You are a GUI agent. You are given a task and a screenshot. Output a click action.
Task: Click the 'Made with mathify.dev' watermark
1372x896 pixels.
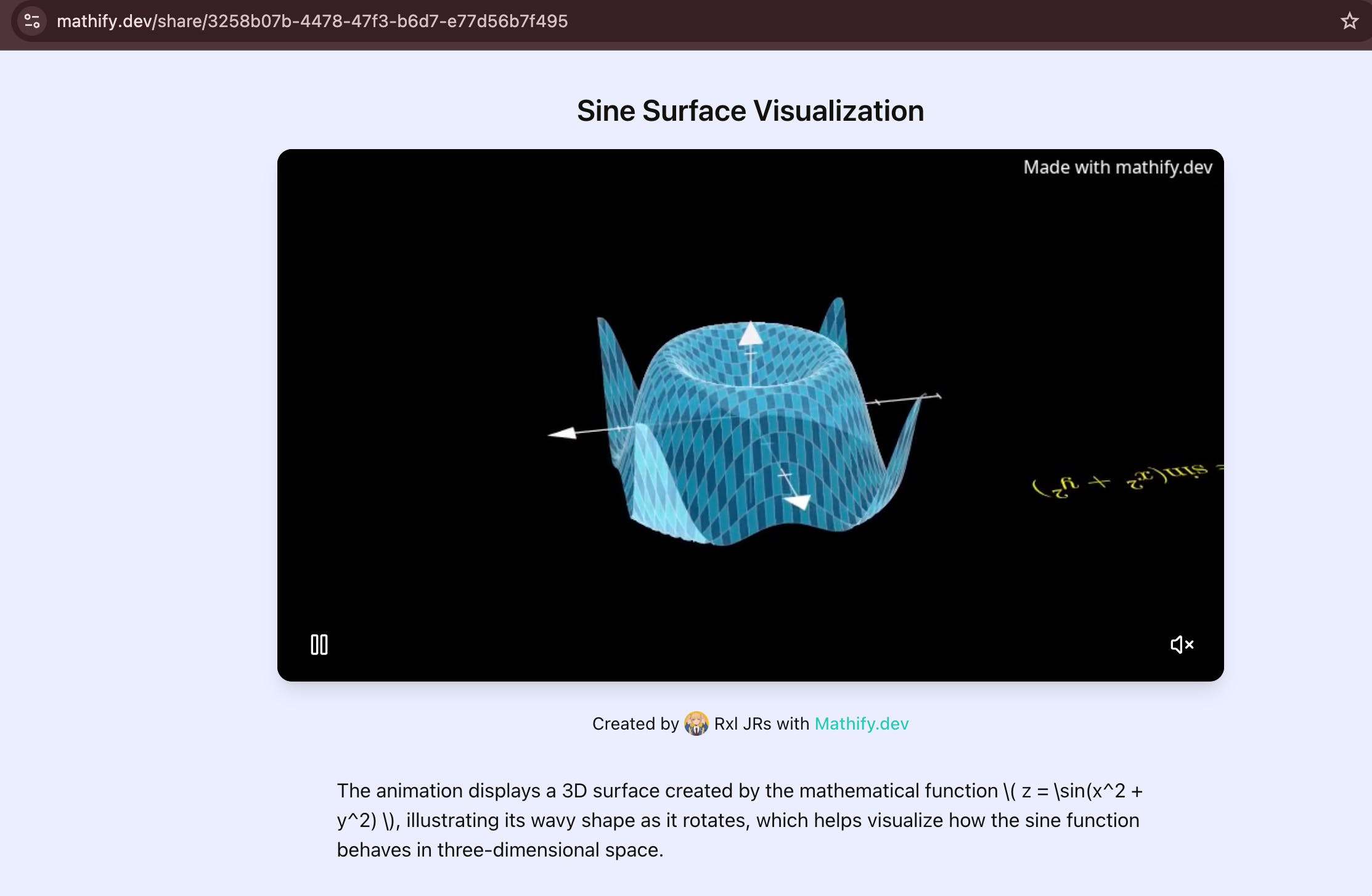(x=1117, y=167)
